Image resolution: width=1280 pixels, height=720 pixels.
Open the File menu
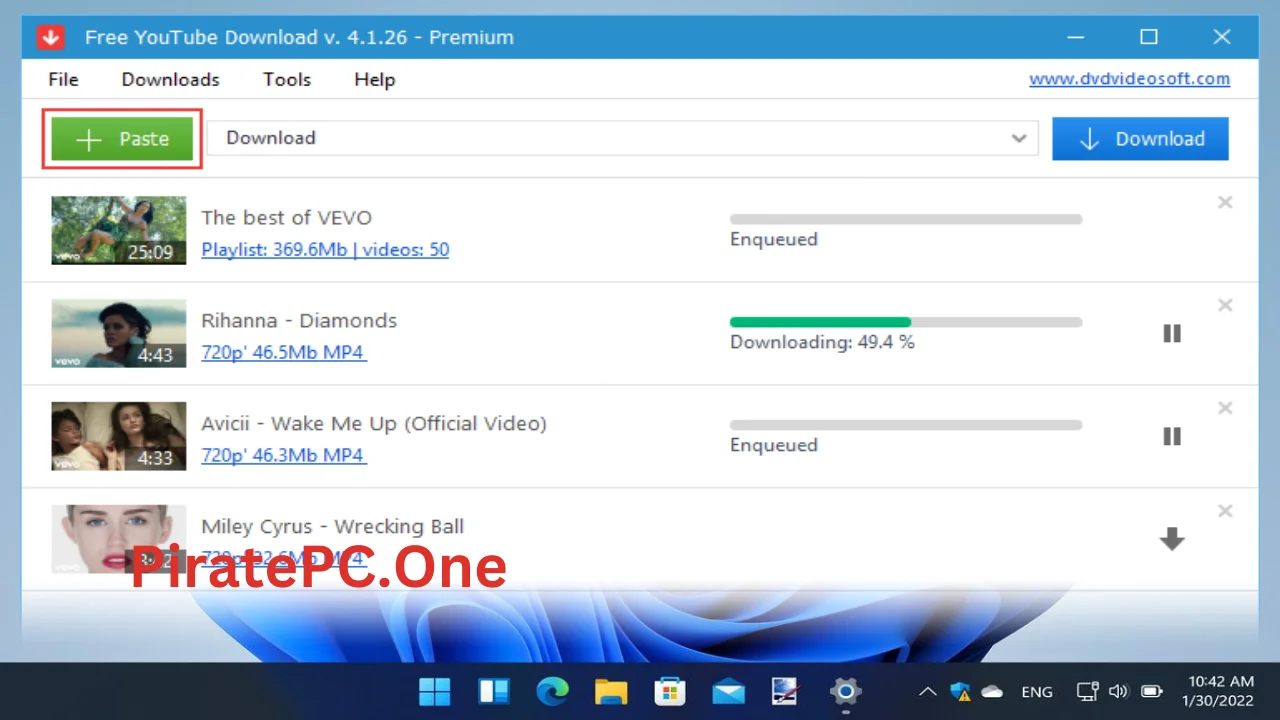(63, 79)
